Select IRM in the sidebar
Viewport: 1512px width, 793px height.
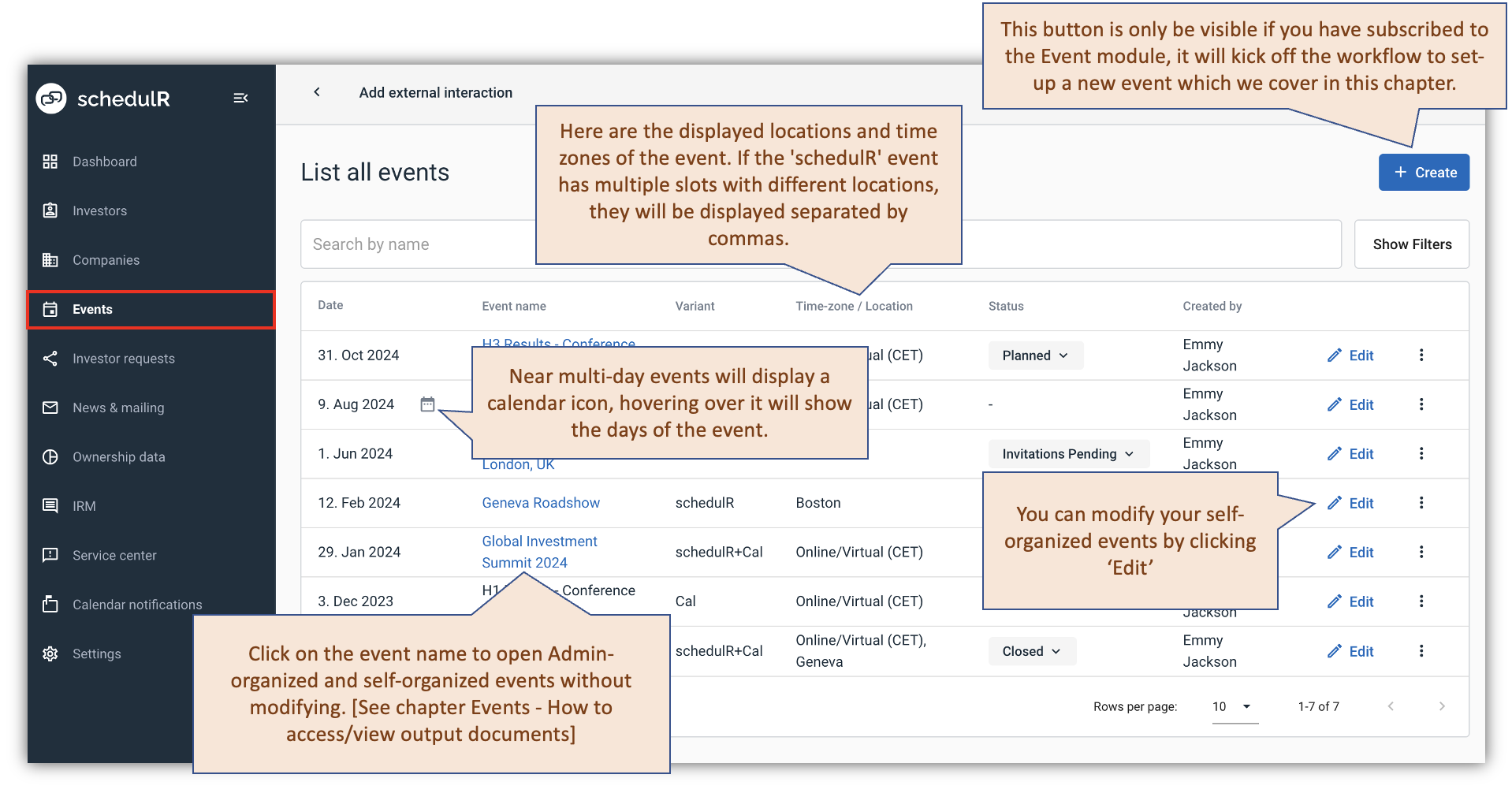coord(85,505)
